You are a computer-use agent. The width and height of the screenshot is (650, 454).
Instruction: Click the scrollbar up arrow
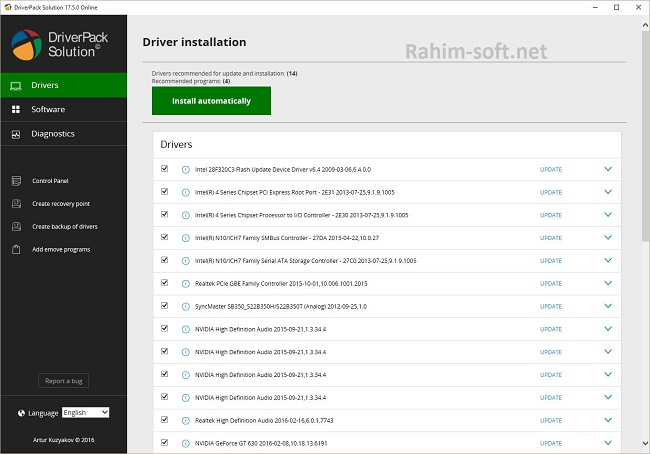645,25
